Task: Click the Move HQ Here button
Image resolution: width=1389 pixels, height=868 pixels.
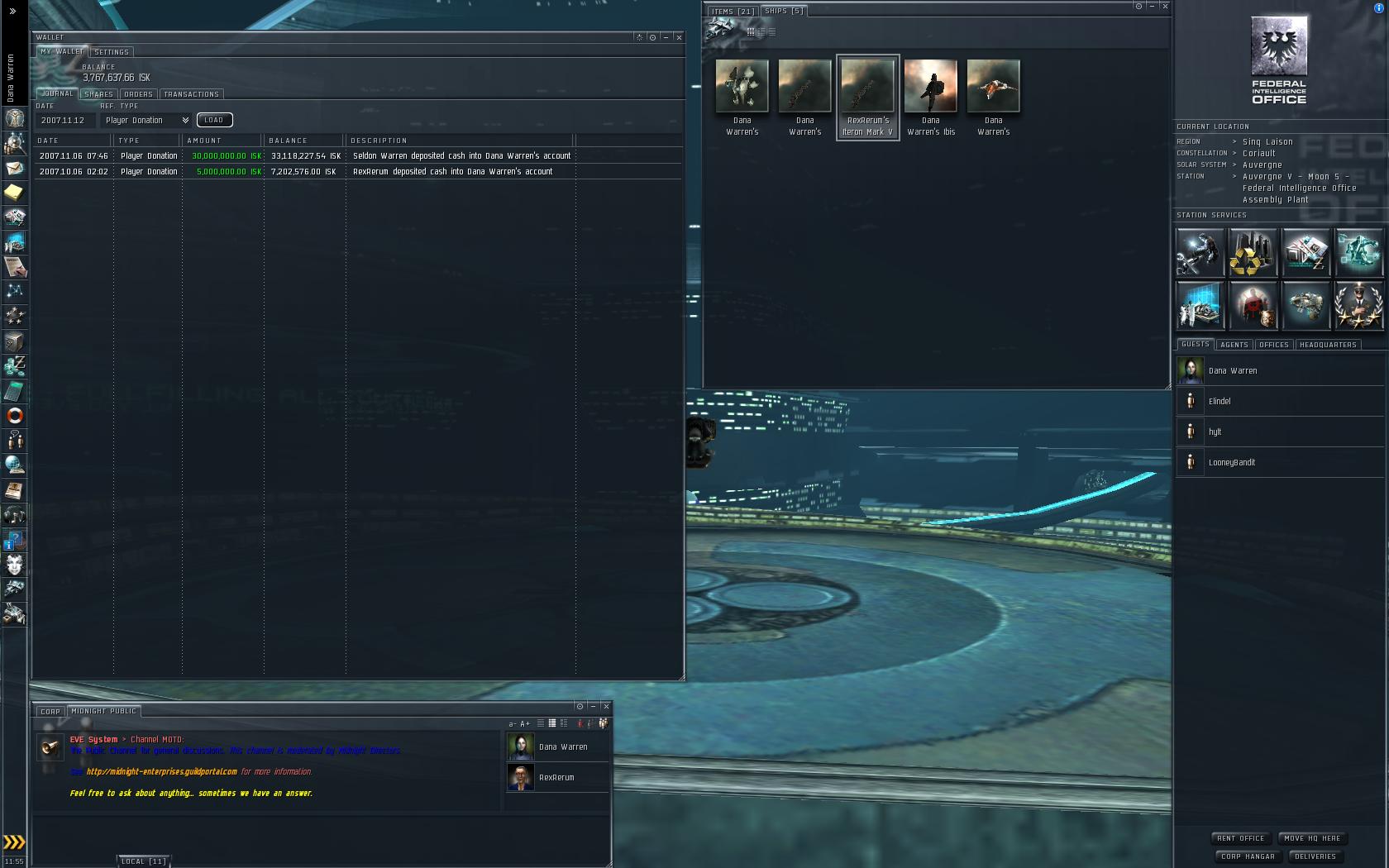Action: [1312, 838]
